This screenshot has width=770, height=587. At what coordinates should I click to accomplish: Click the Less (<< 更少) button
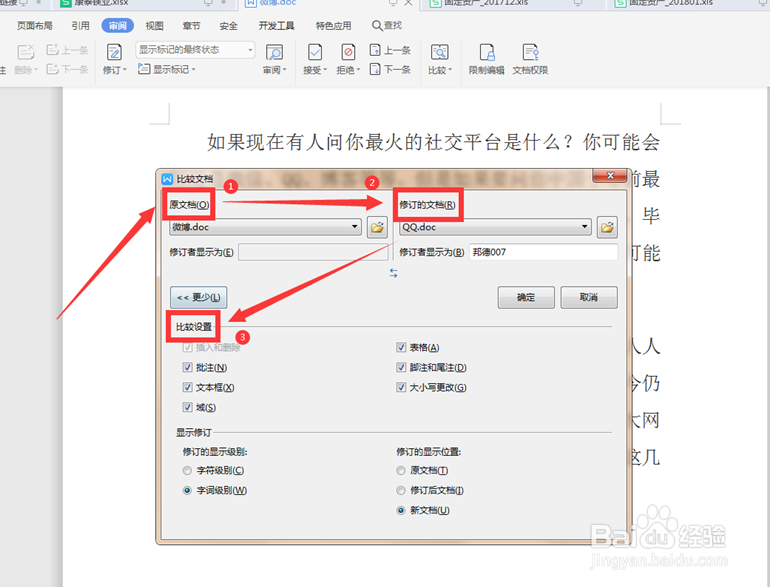pyautogui.click(x=198, y=298)
